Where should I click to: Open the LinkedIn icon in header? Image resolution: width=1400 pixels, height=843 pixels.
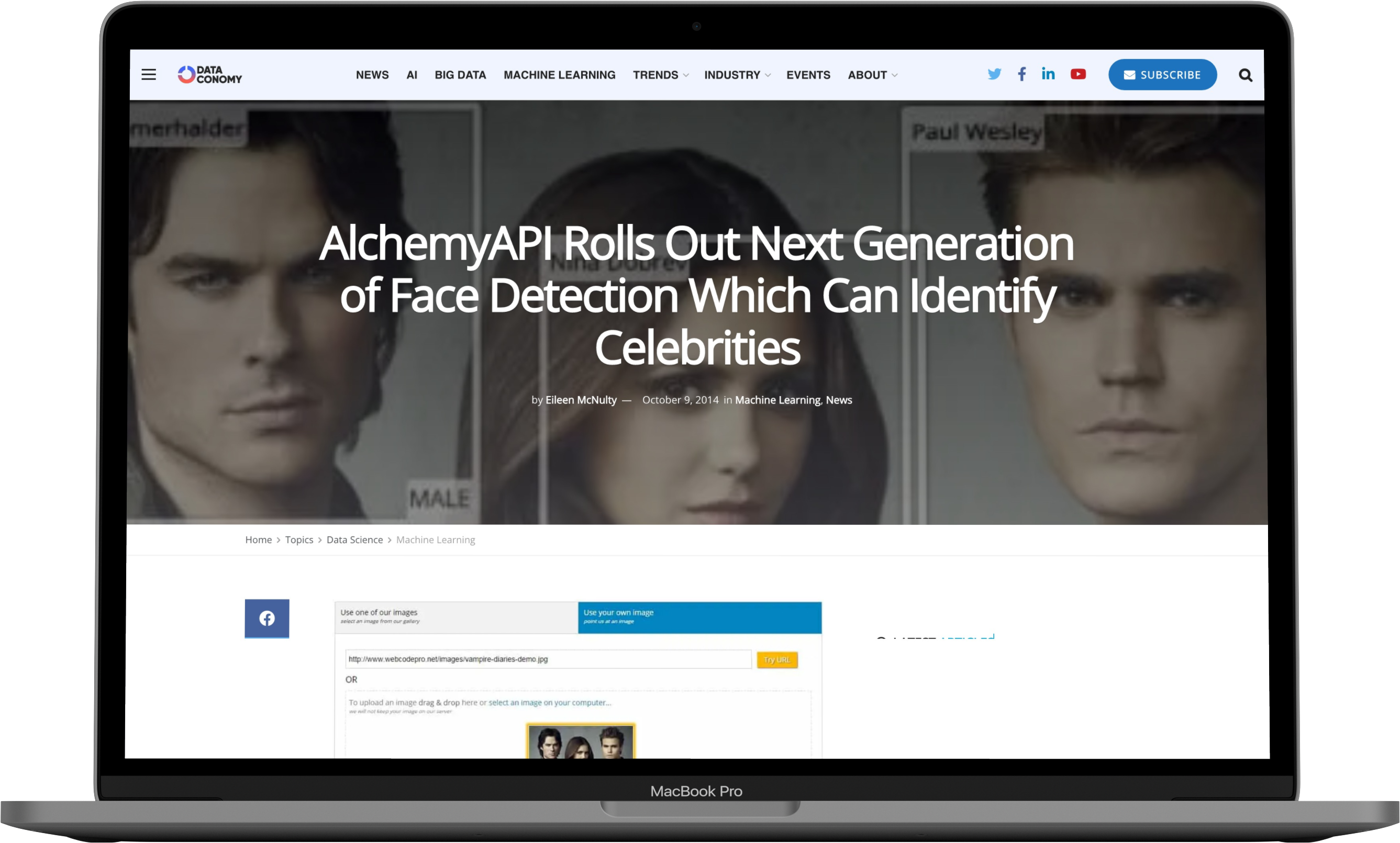tap(1048, 74)
